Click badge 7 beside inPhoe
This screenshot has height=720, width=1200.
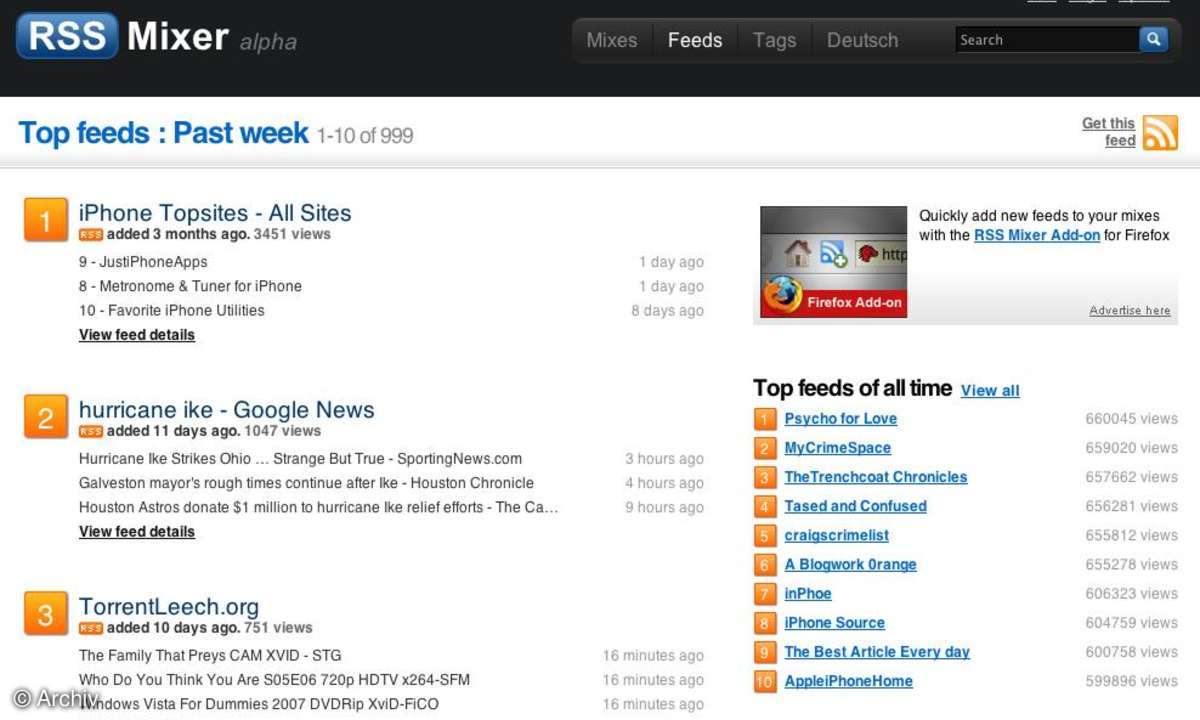click(x=764, y=594)
